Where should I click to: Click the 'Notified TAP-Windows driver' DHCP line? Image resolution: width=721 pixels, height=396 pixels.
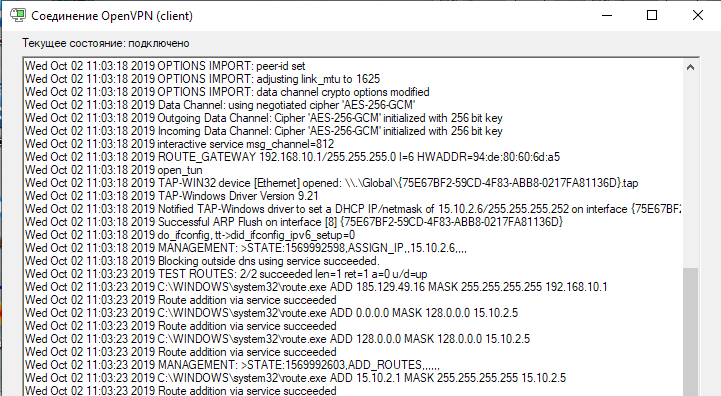pyautogui.click(x=353, y=209)
